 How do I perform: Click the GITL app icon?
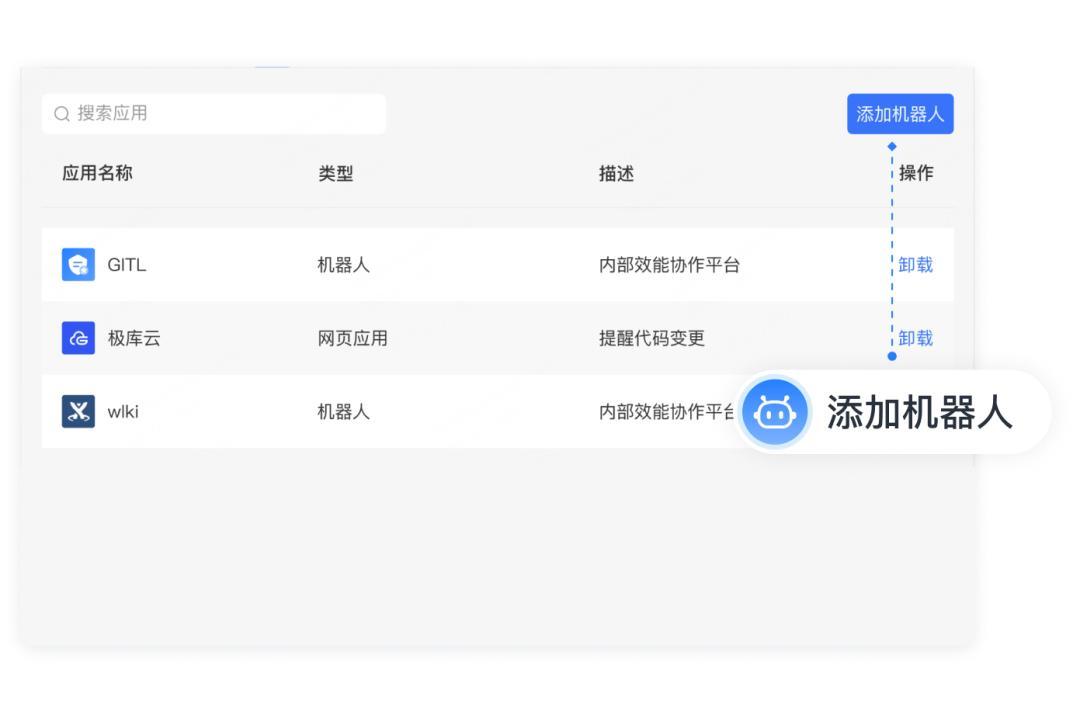click(x=79, y=264)
